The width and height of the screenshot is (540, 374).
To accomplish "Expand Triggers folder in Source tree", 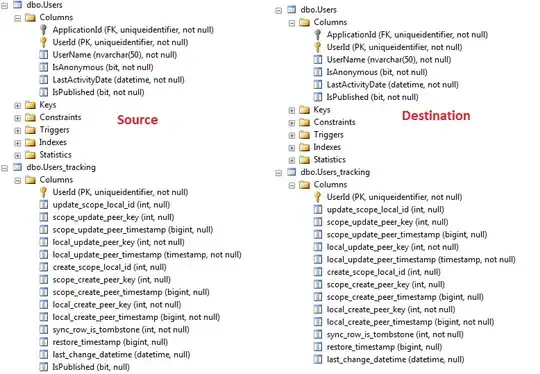I will (17, 131).
